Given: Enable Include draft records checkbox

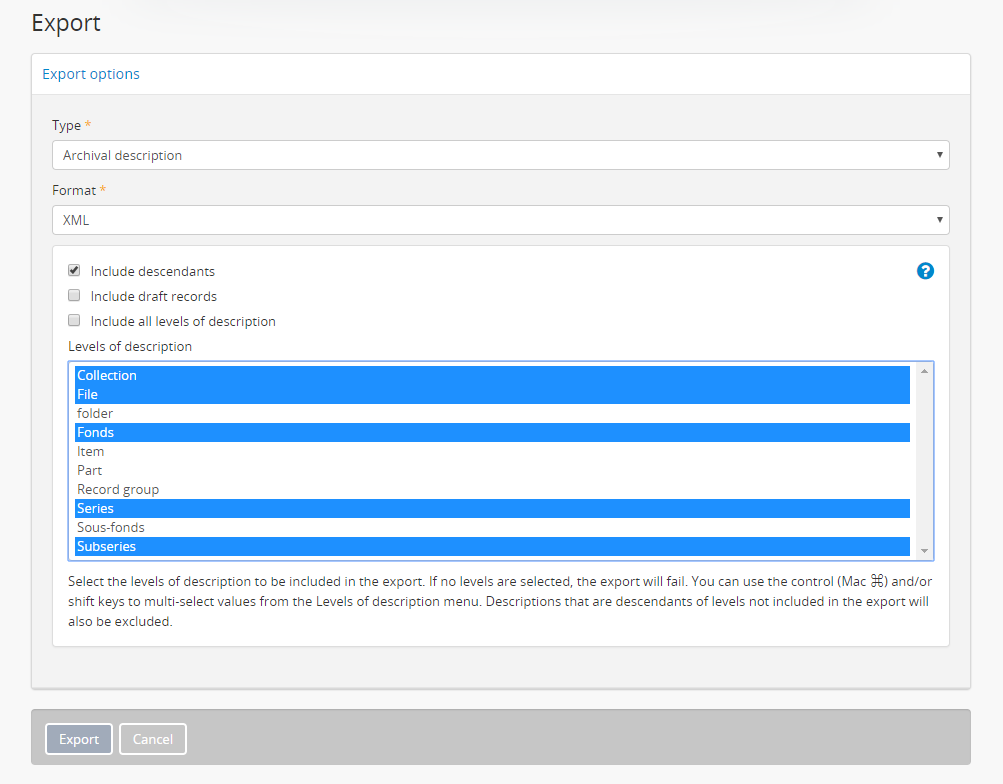Looking at the screenshot, I should pos(74,296).
